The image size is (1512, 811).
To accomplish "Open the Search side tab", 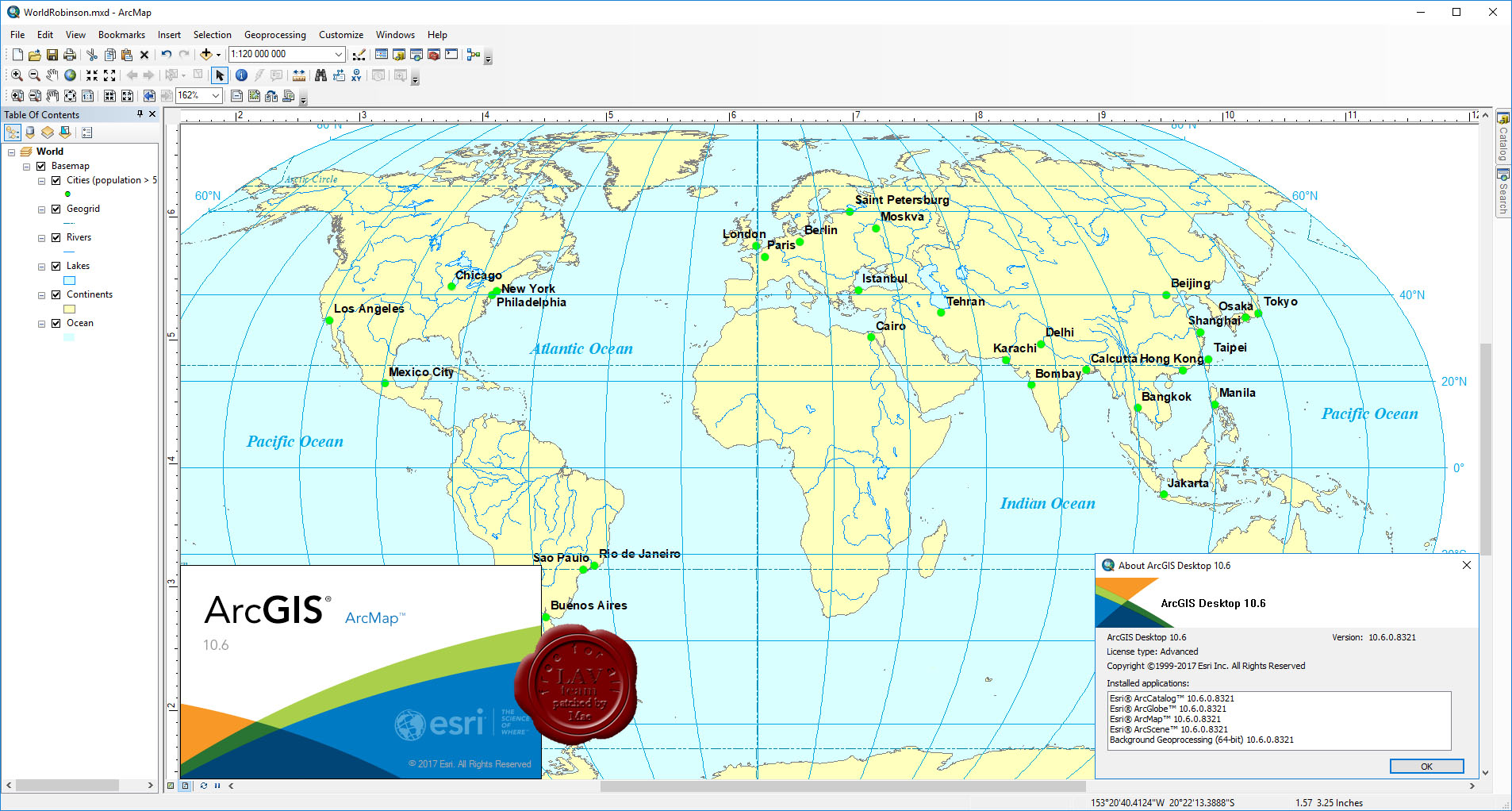I will tap(1502, 191).
